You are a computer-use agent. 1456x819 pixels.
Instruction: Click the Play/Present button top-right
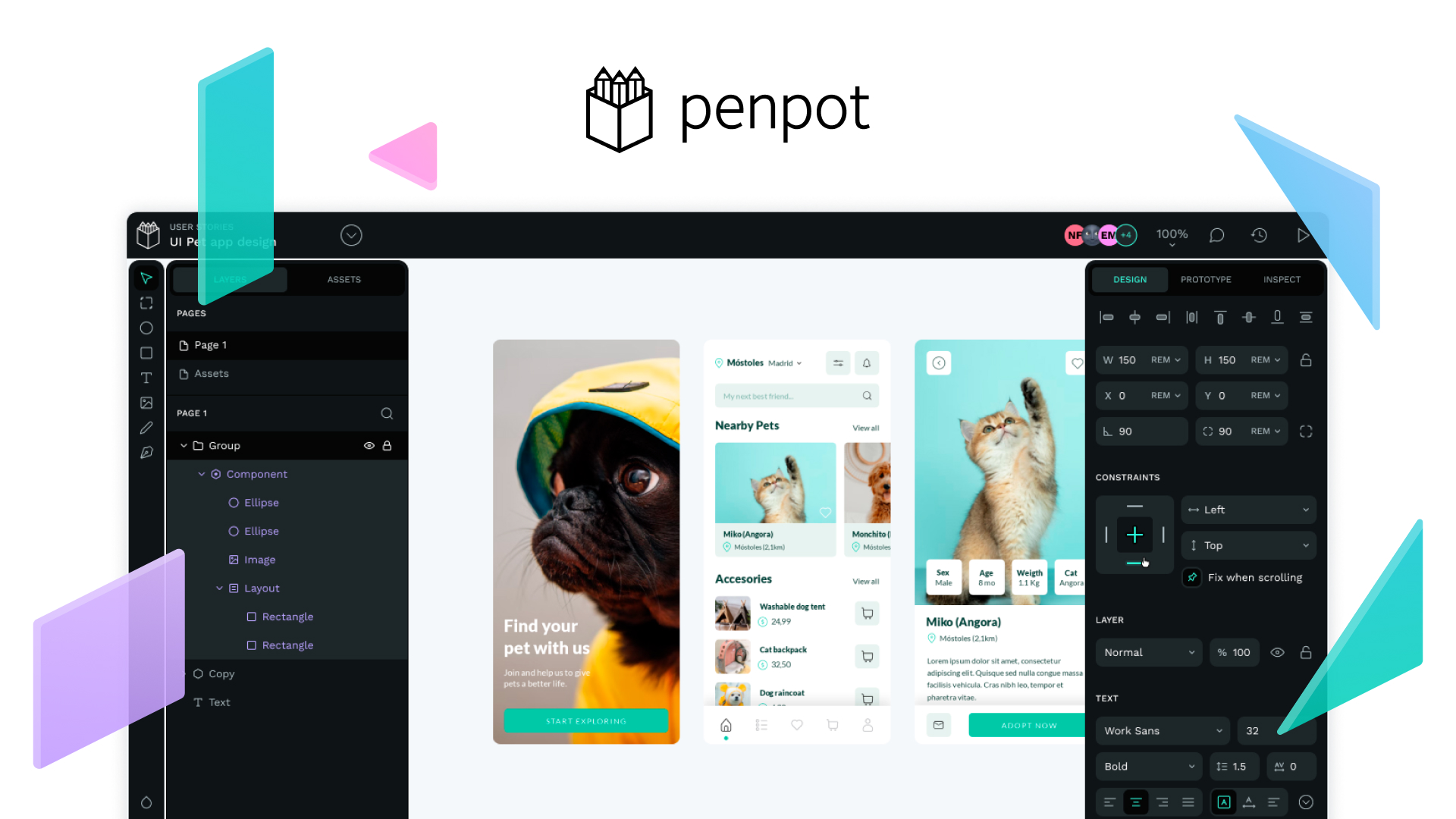point(1305,235)
